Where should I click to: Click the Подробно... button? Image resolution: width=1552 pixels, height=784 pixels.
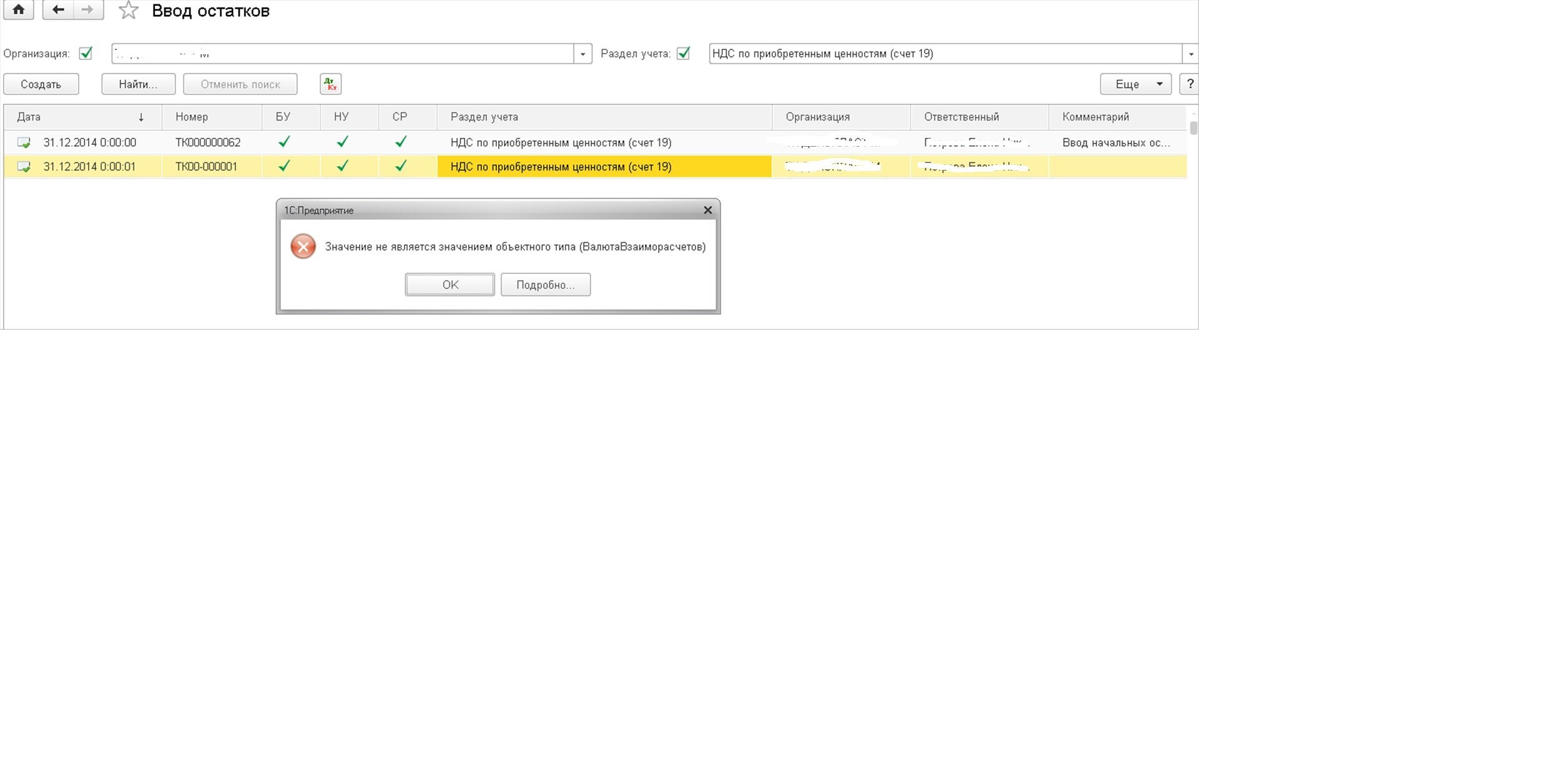[x=545, y=285]
